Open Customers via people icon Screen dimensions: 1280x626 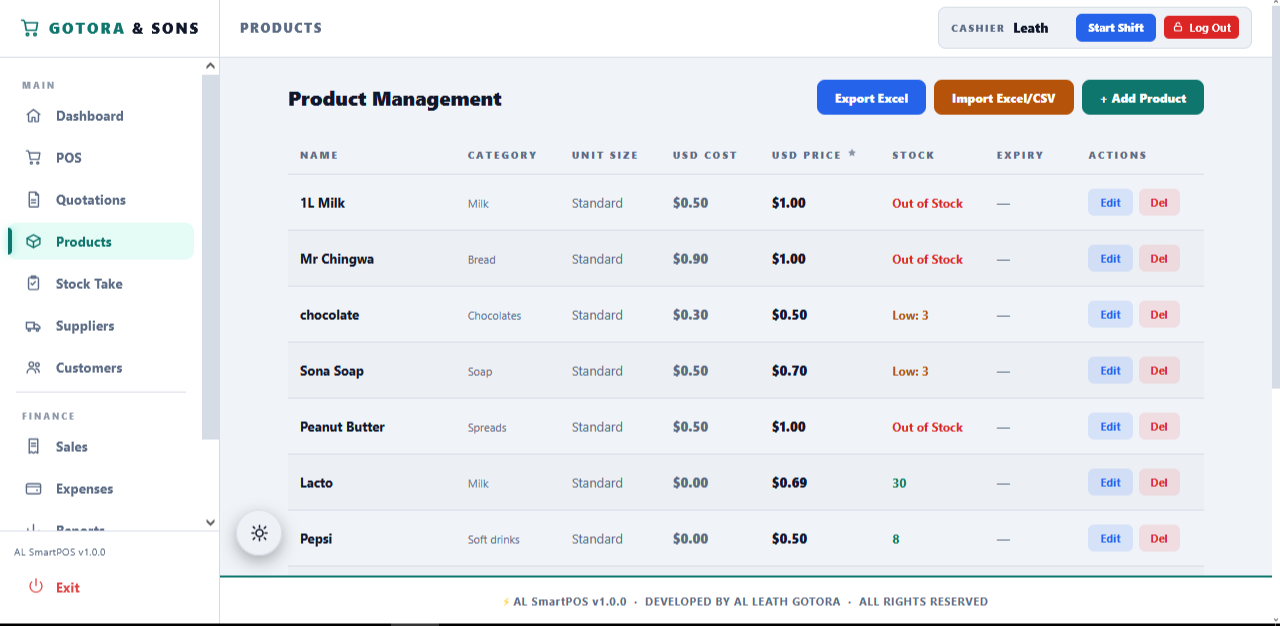coord(34,368)
